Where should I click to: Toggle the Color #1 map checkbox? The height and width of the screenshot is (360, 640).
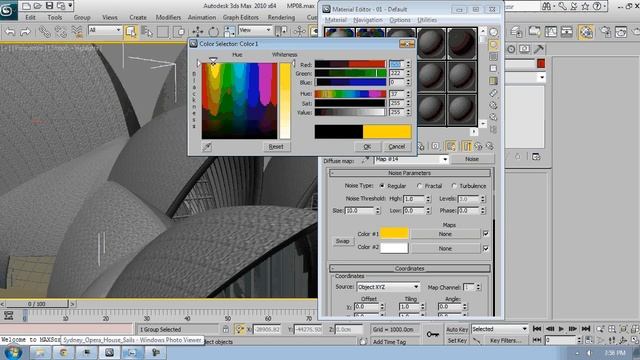pos(486,234)
